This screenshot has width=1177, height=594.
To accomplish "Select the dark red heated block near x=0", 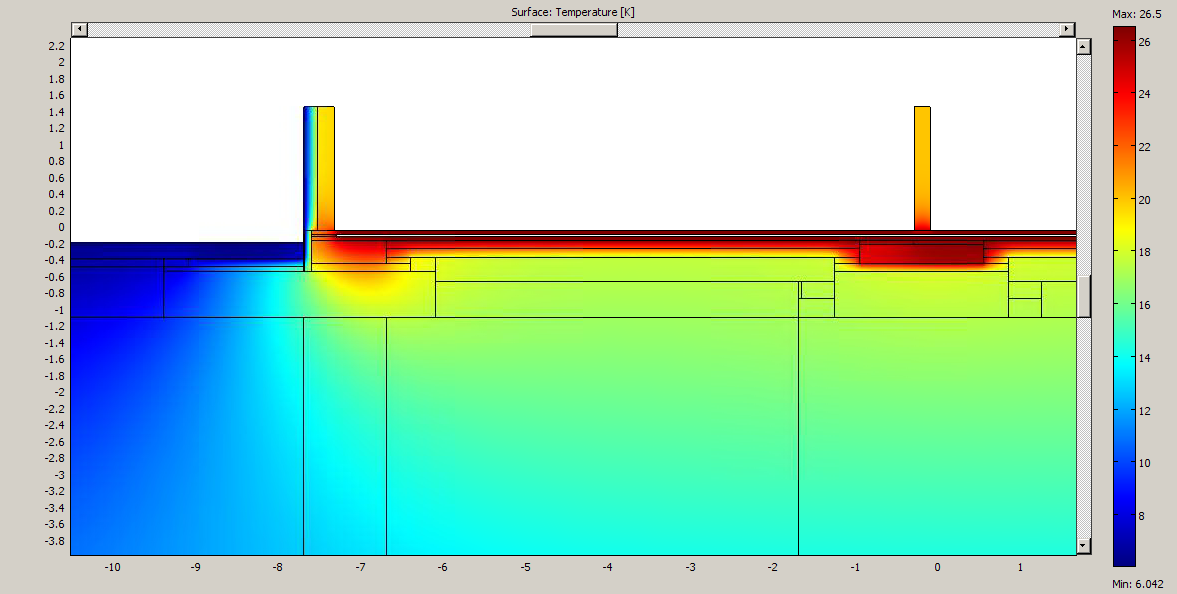I will pos(921,254).
